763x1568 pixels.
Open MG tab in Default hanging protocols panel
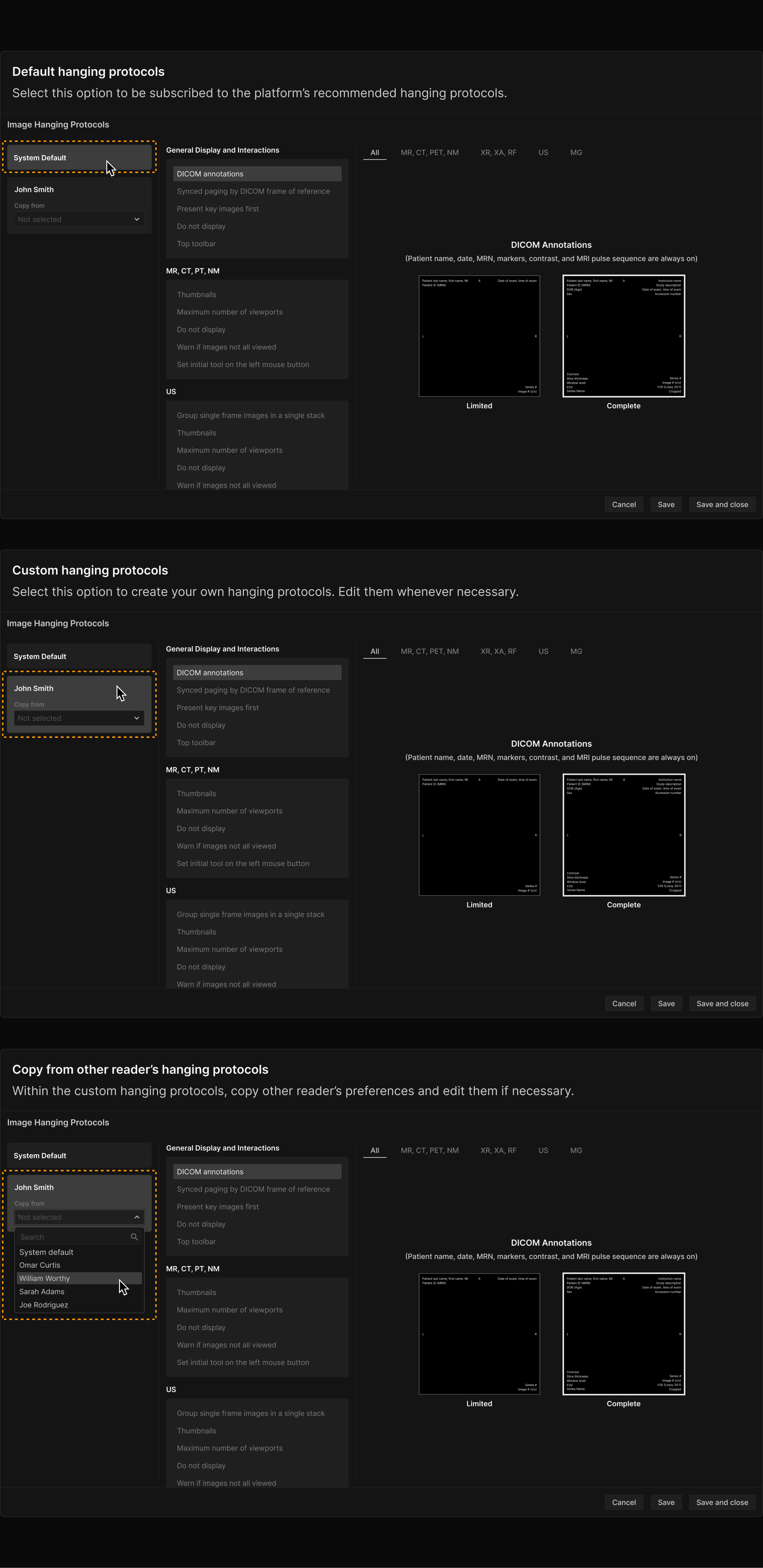tap(576, 153)
